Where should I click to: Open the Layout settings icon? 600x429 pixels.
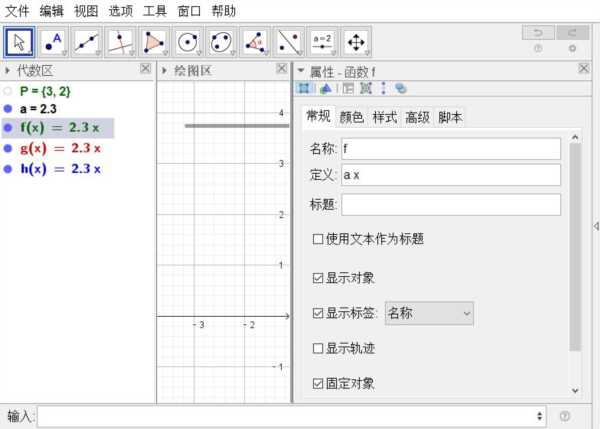pyautogui.click(x=348, y=88)
